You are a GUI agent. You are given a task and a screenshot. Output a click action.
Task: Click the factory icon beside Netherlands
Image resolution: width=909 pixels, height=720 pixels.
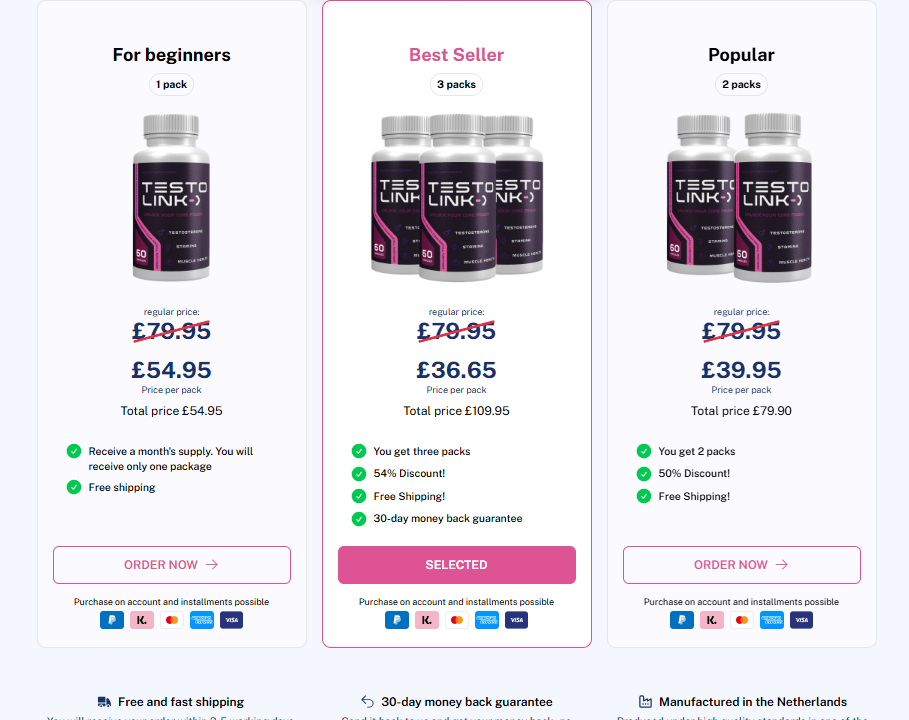645,701
